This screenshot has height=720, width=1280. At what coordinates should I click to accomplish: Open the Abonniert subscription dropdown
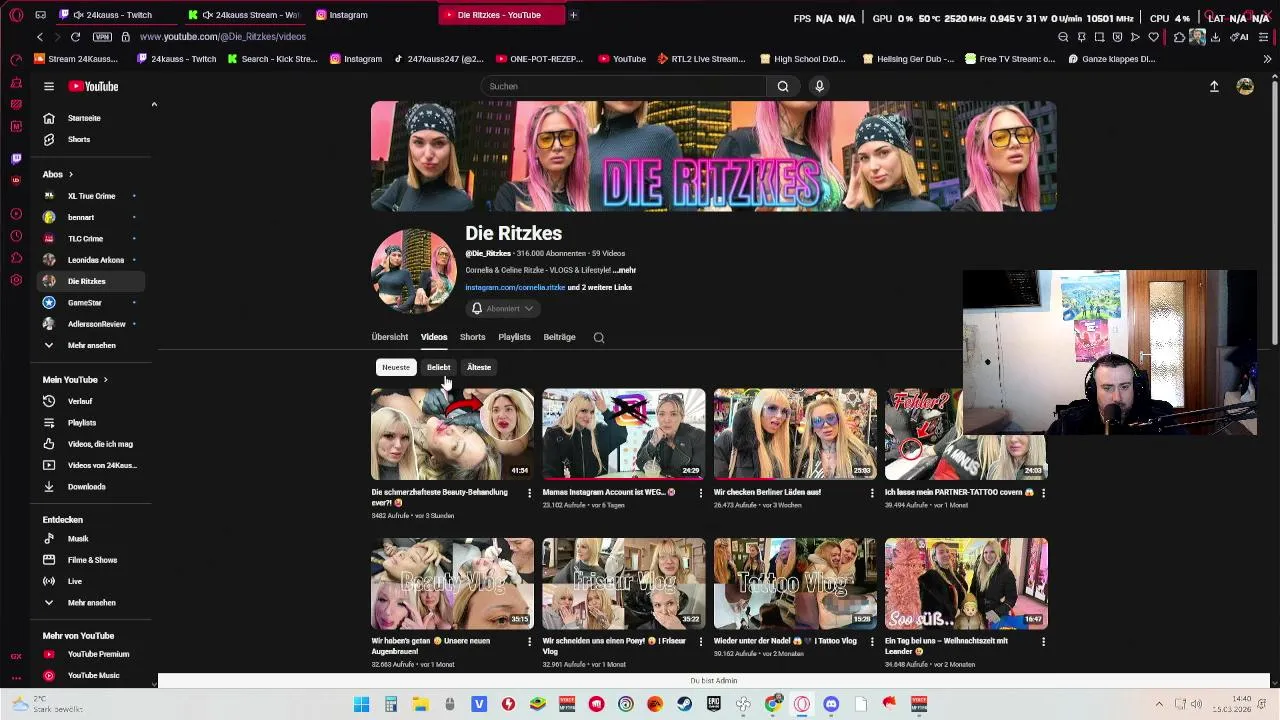click(503, 309)
